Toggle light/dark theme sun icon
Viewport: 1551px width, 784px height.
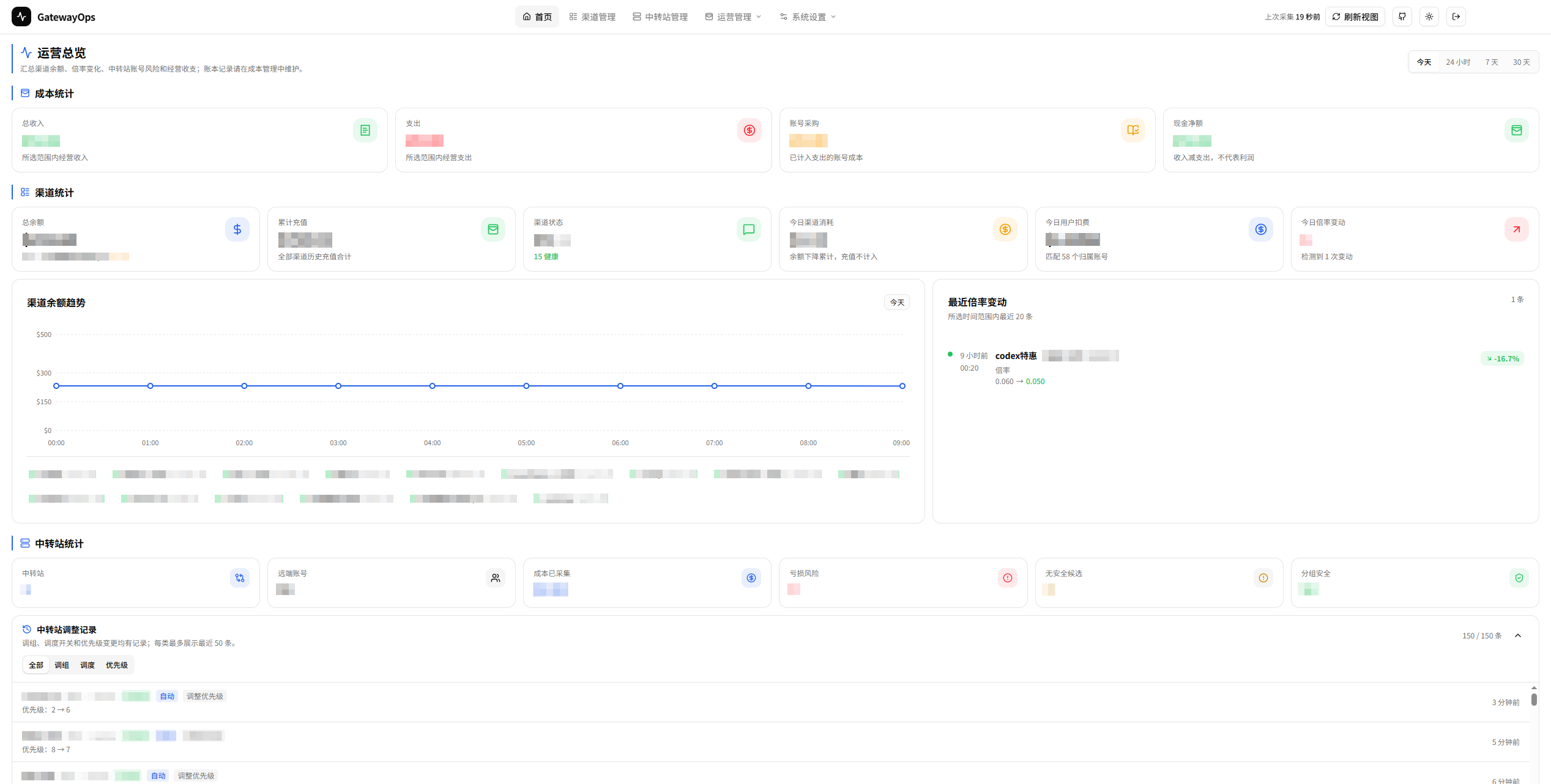[1429, 17]
